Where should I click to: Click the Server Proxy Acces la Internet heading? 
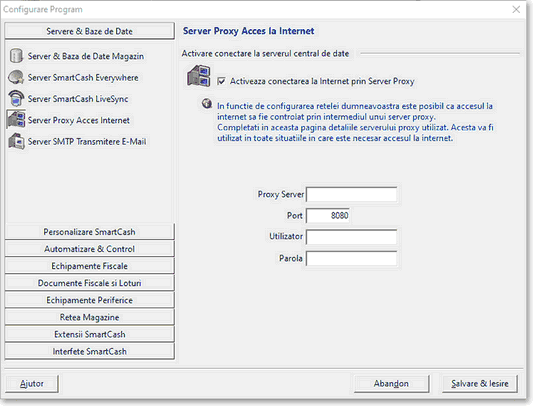click(248, 31)
